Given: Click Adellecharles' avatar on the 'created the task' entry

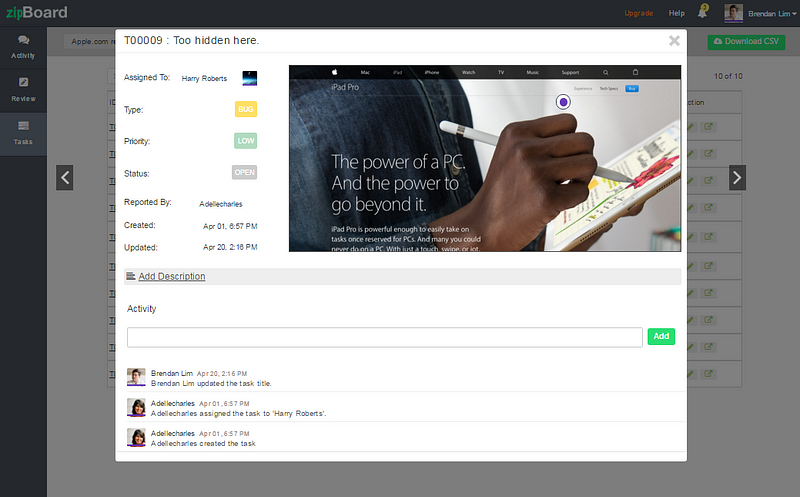Looking at the screenshot, I should coord(136,438).
